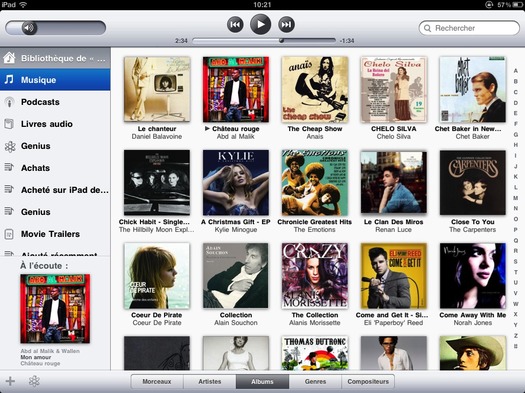The image size is (525, 393).
Task: Jump to letter C in index
Action: [516, 92]
